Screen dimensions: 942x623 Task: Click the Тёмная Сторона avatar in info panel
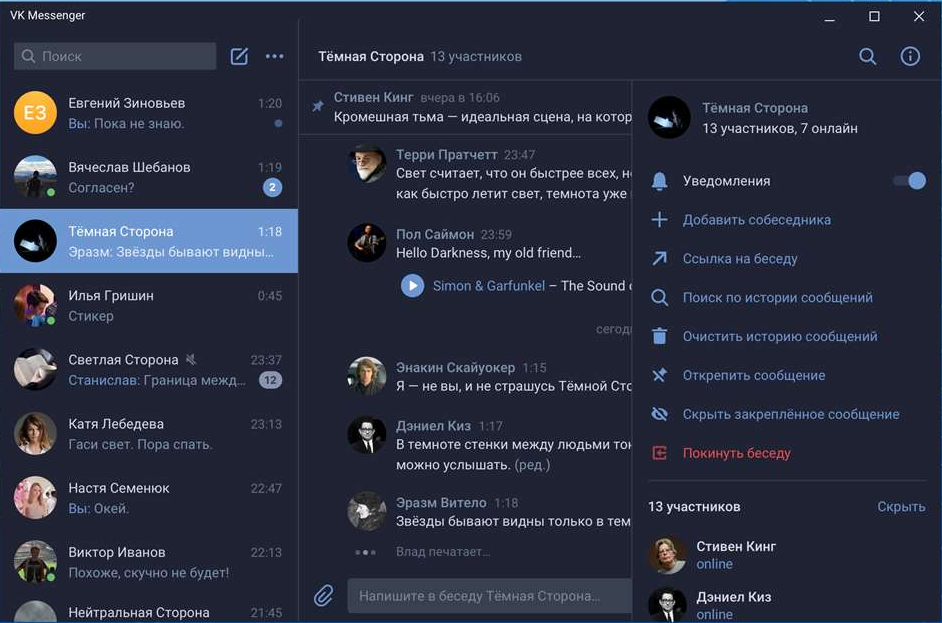pos(669,118)
